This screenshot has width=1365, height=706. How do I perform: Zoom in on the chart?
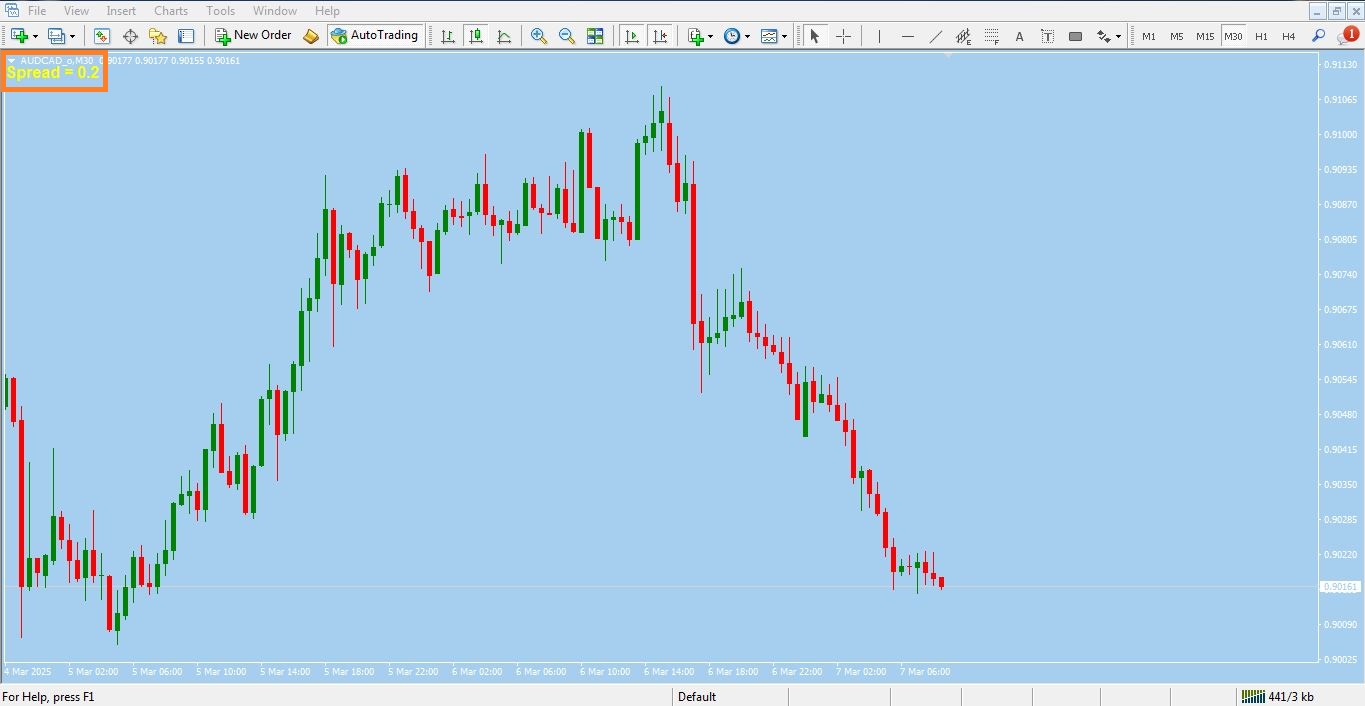click(539, 36)
